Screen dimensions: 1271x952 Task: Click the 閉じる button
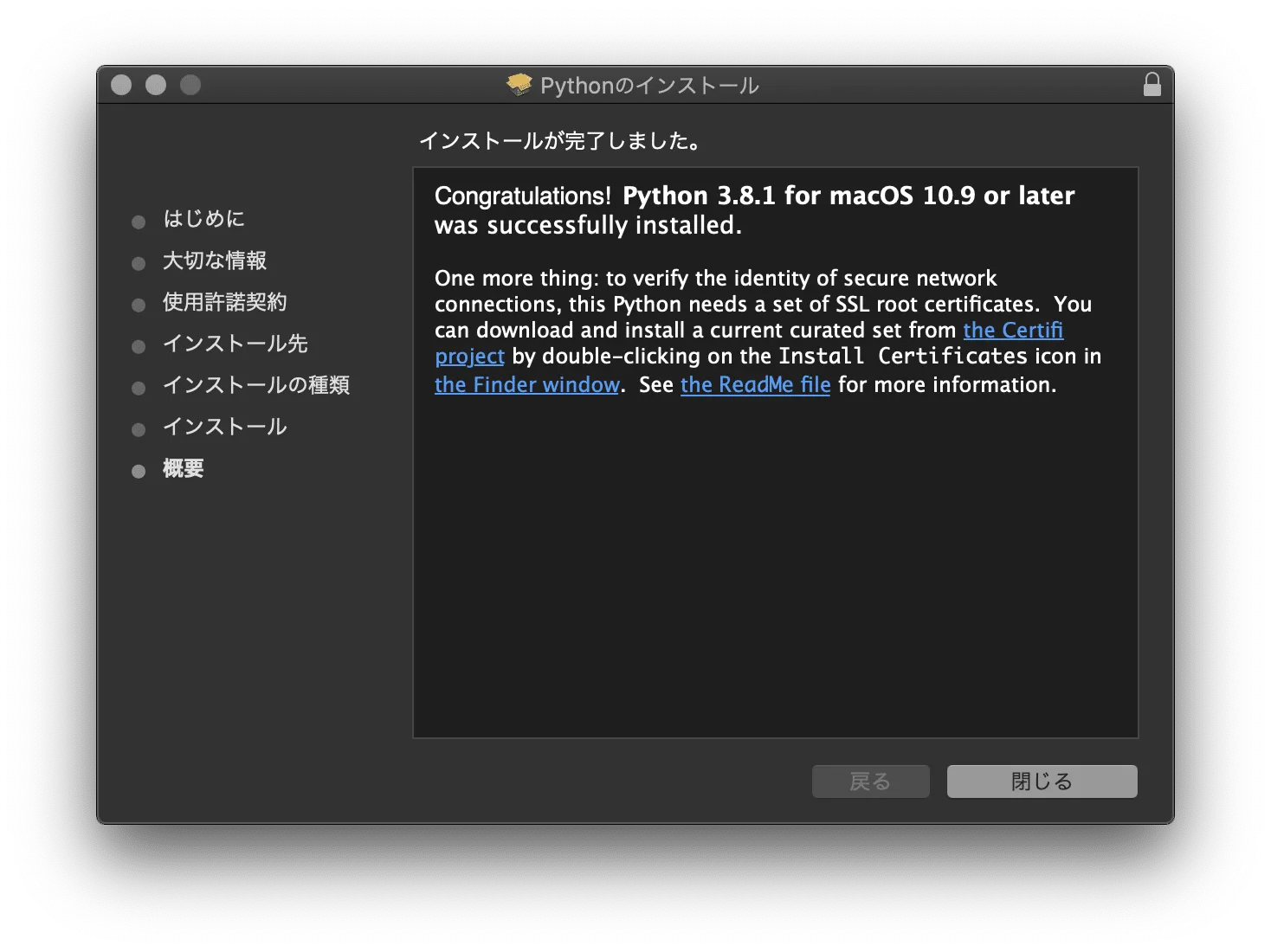[x=1042, y=782]
